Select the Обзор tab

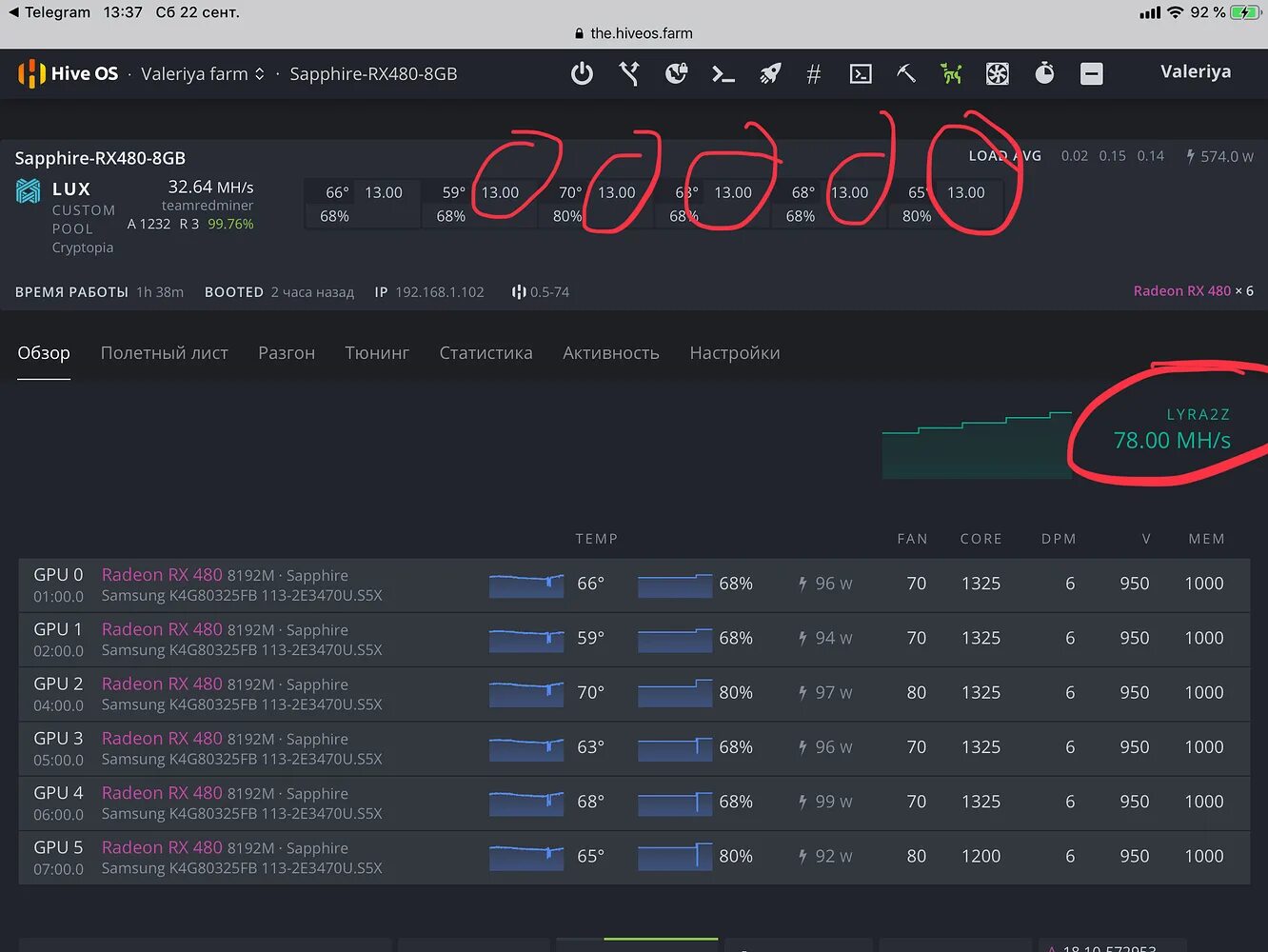(44, 353)
